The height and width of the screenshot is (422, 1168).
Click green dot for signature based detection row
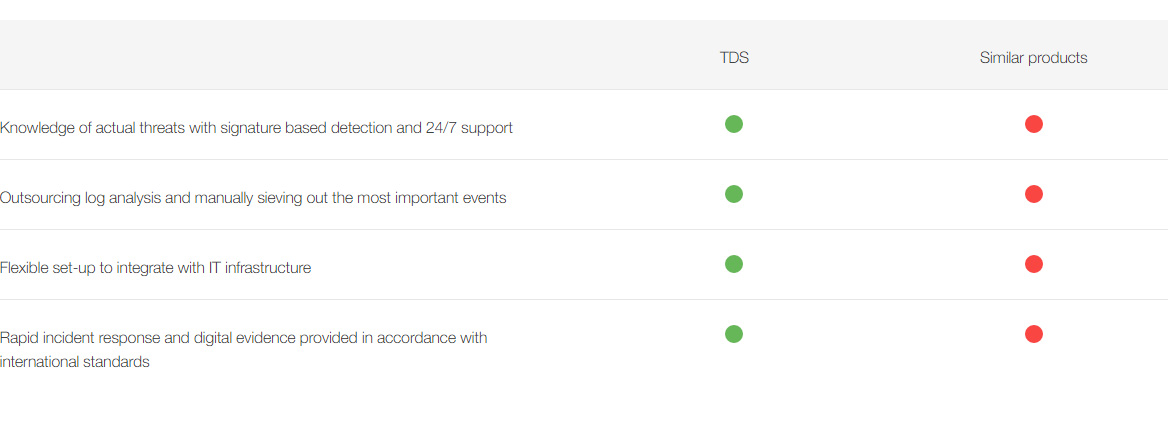tap(734, 124)
